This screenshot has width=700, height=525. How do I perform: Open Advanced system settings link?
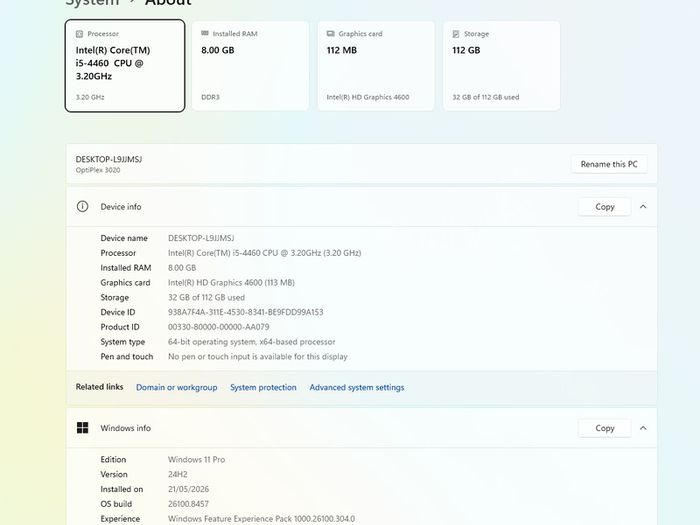[357, 388]
